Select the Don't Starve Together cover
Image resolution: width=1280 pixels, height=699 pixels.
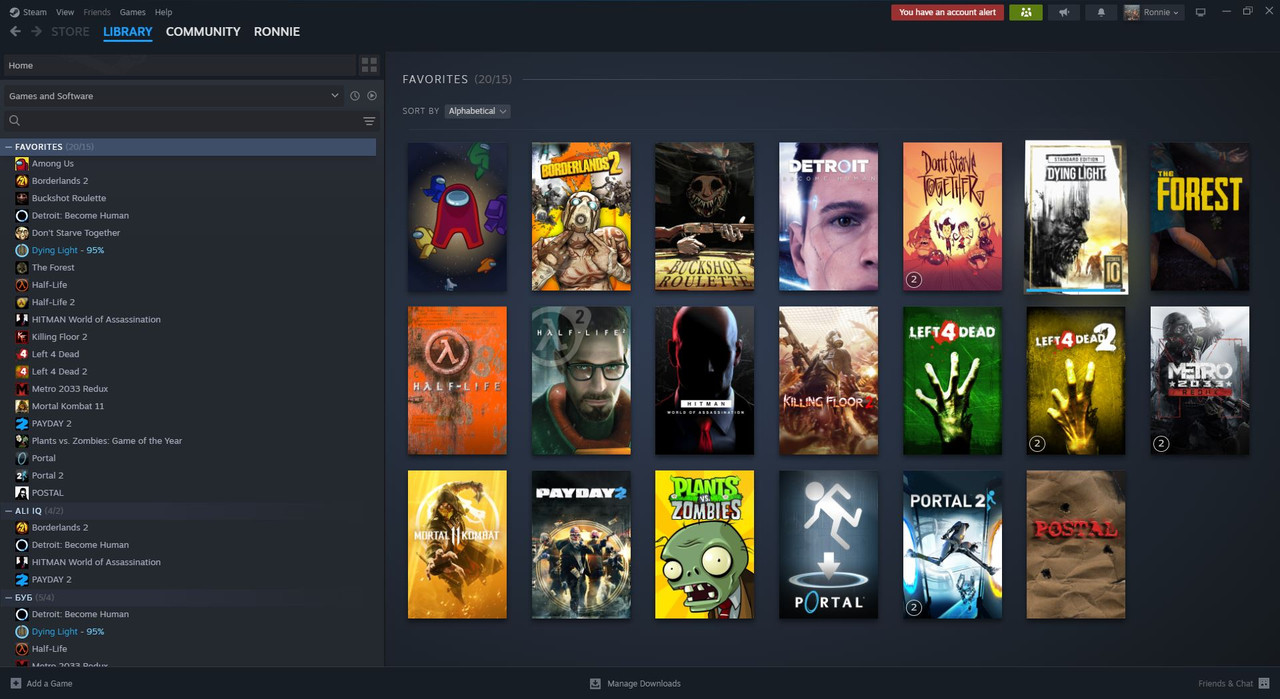tap(952, 216)
